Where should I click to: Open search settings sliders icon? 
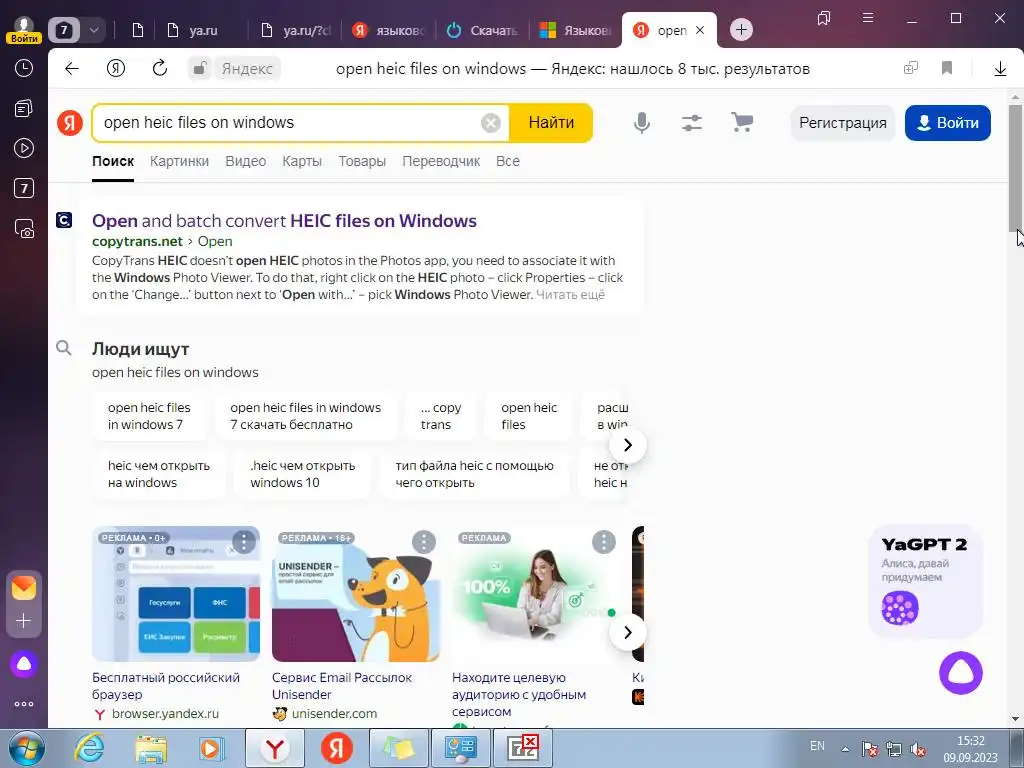pos(692,122)
